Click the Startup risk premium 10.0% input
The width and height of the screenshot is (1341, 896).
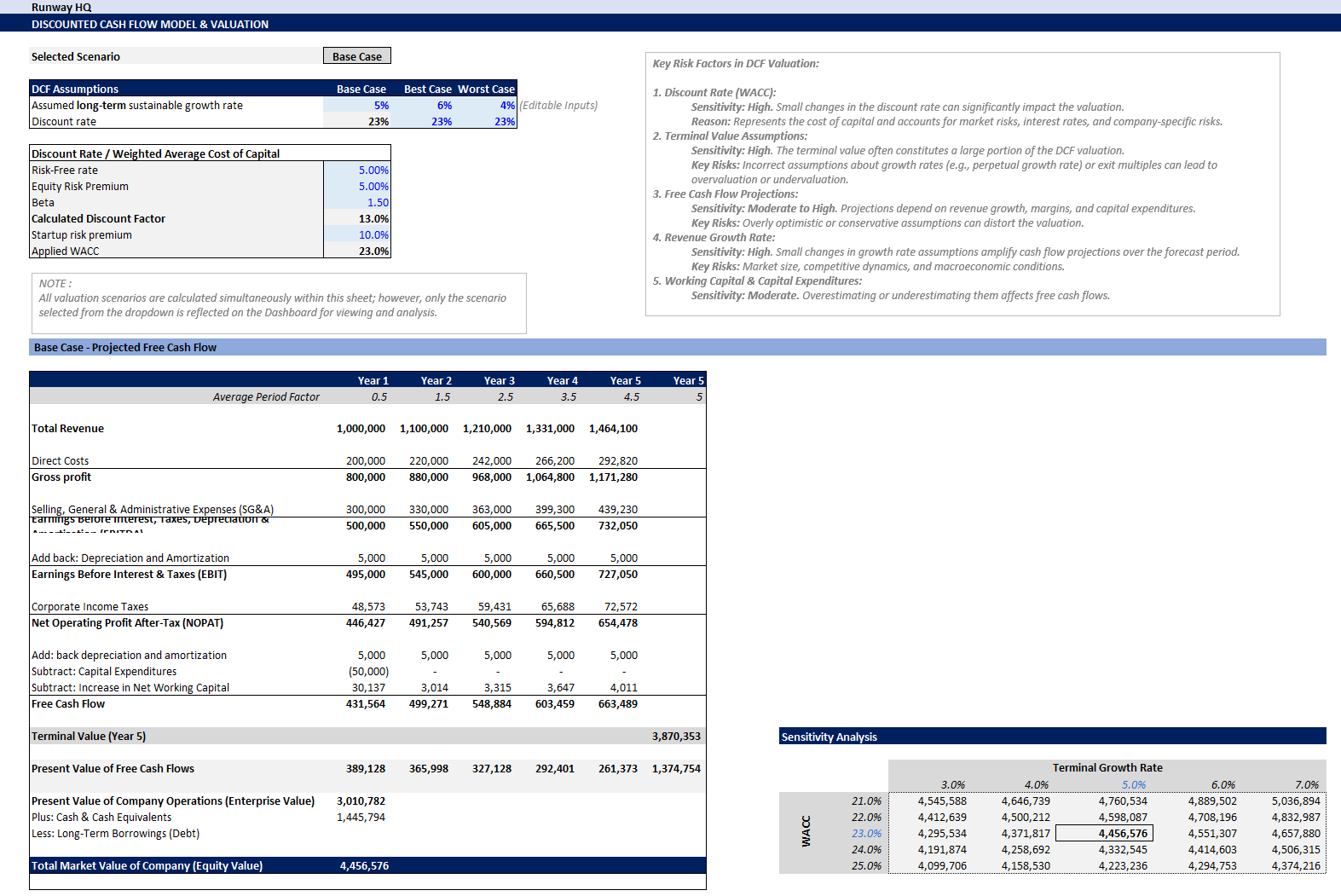(x=357, y=235)
